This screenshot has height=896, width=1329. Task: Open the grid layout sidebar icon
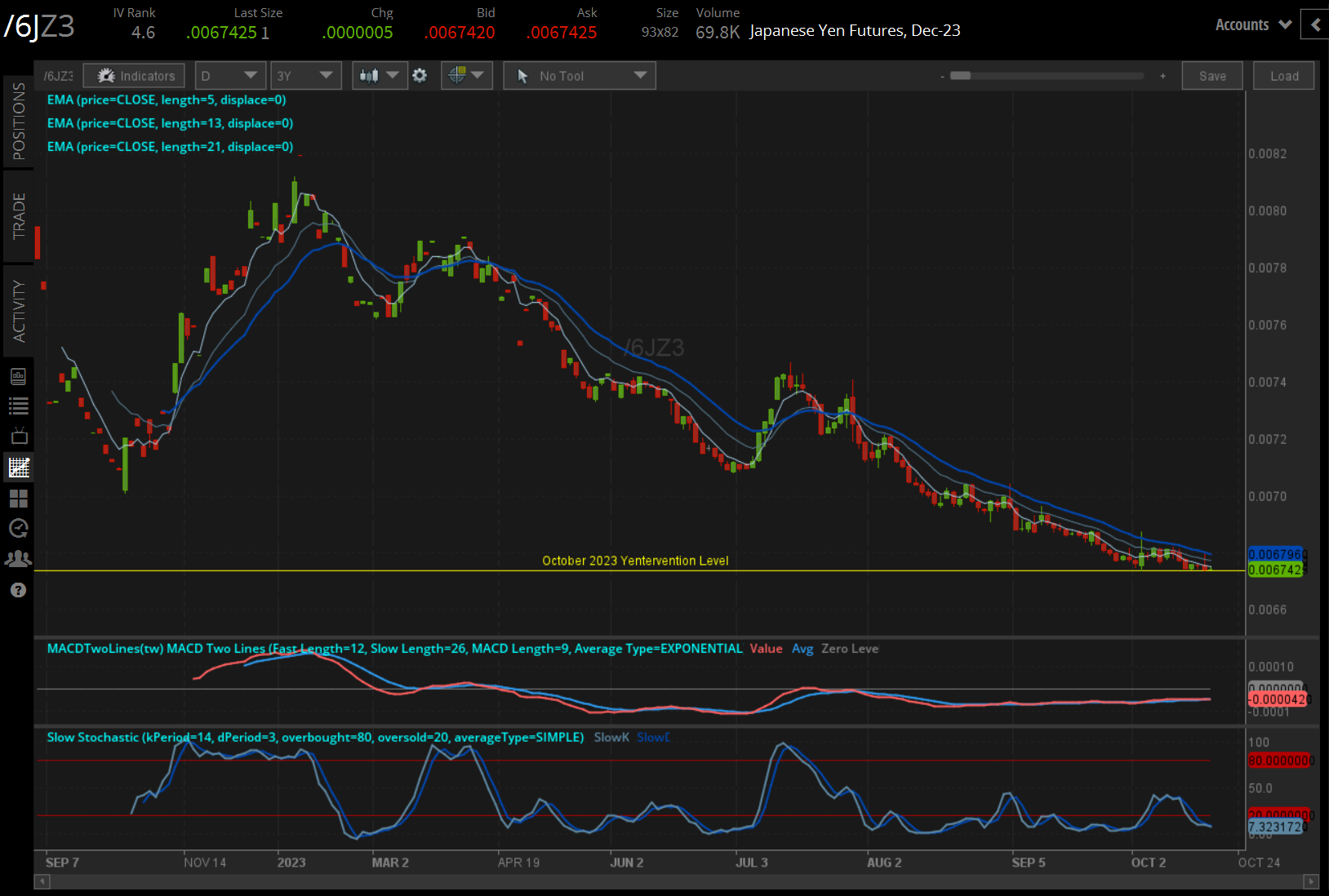pyautogui.click(x=18, y=498)
